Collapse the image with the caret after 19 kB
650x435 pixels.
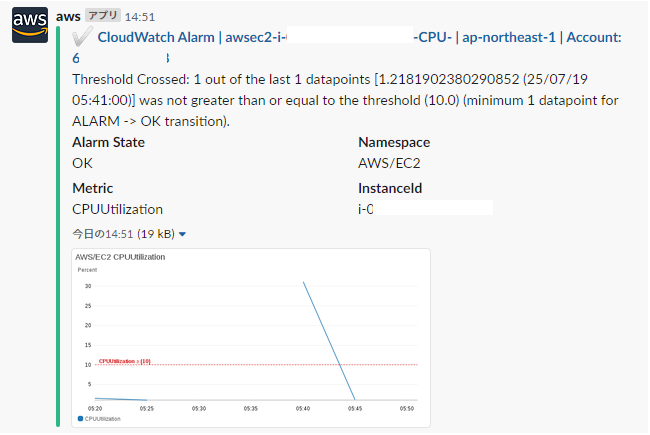(182, 234)
